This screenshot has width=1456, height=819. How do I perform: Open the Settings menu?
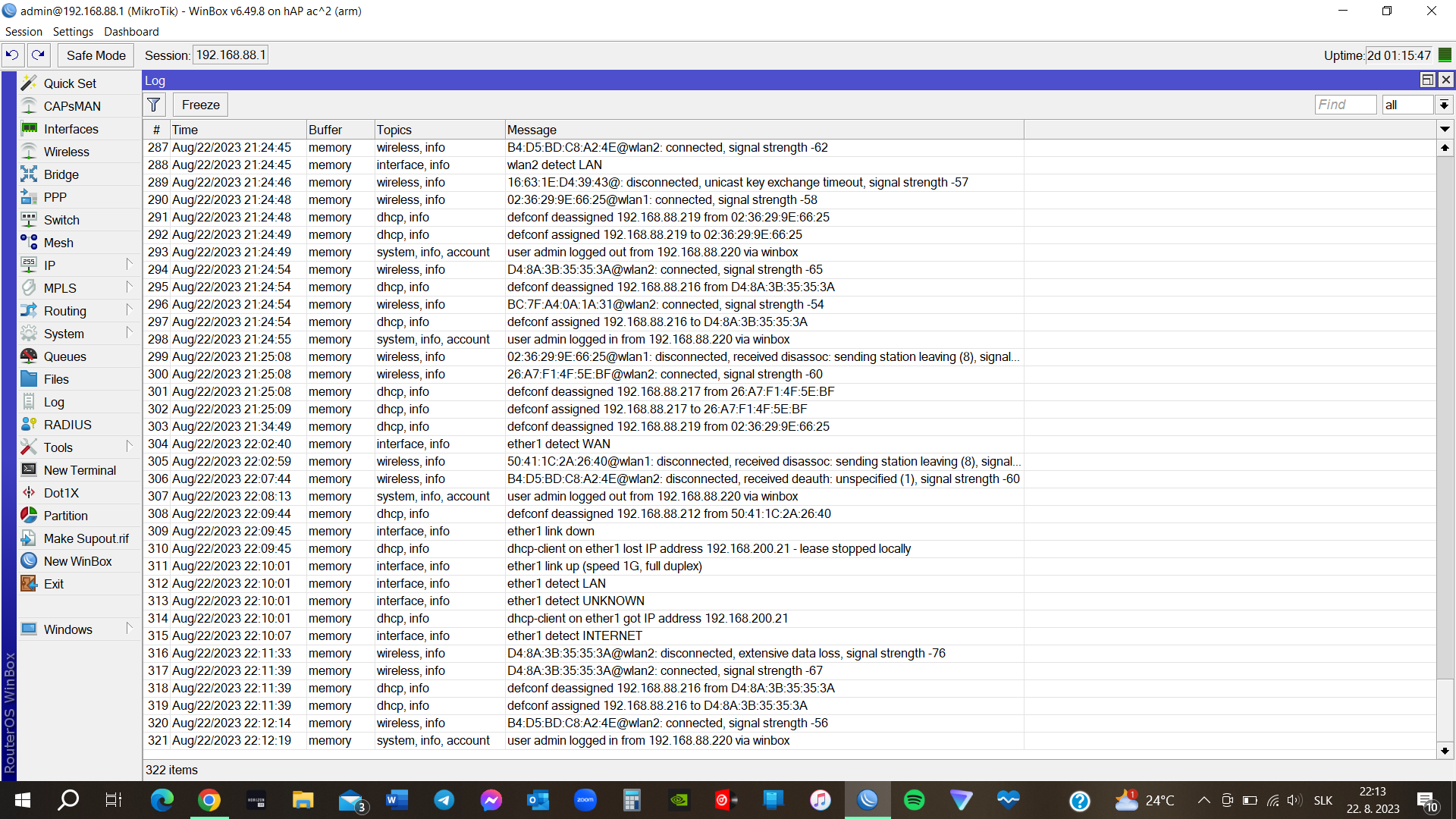[x=73, y=32]
